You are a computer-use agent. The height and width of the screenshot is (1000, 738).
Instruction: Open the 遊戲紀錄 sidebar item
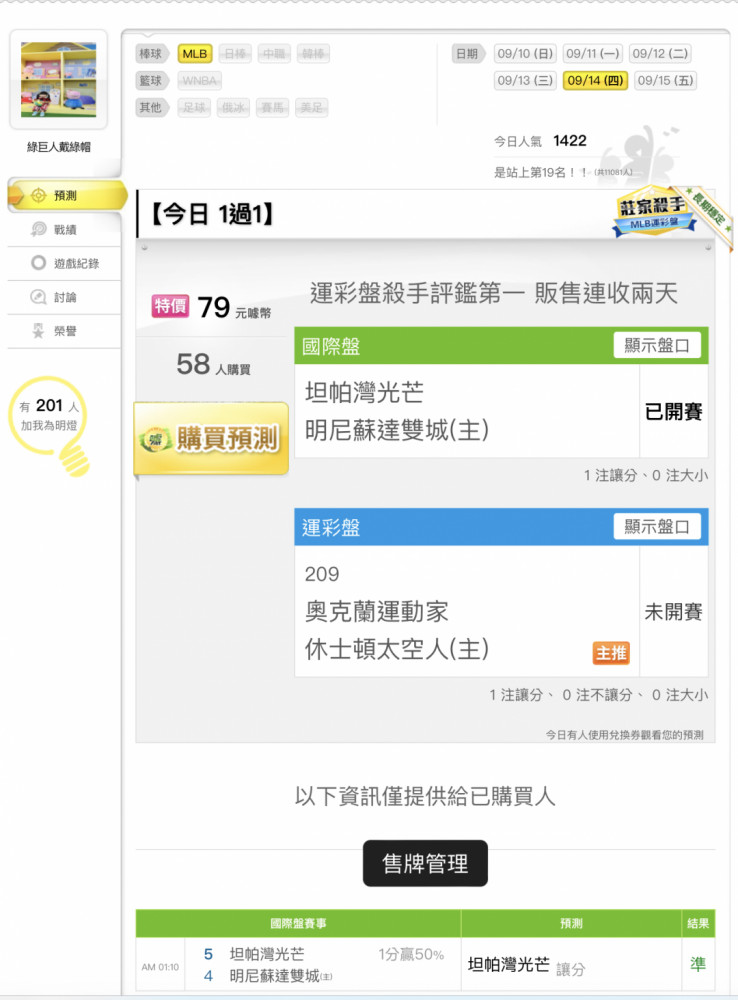click(x=64, y=263)
